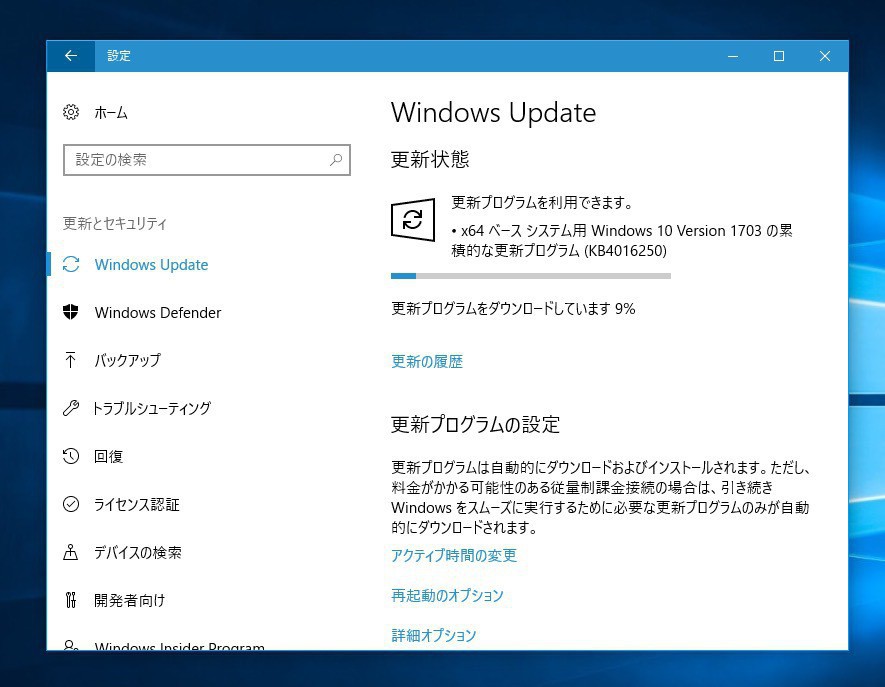
Task: Open 再起動のオプション link
Action: pyautogui.click(x=447, y=595)
